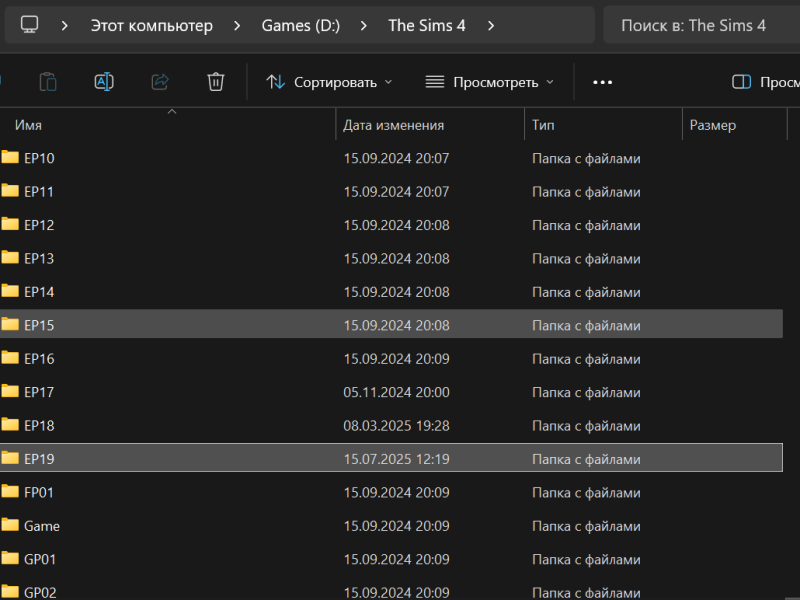Select the EP15 folder name

tap(39, 326)
